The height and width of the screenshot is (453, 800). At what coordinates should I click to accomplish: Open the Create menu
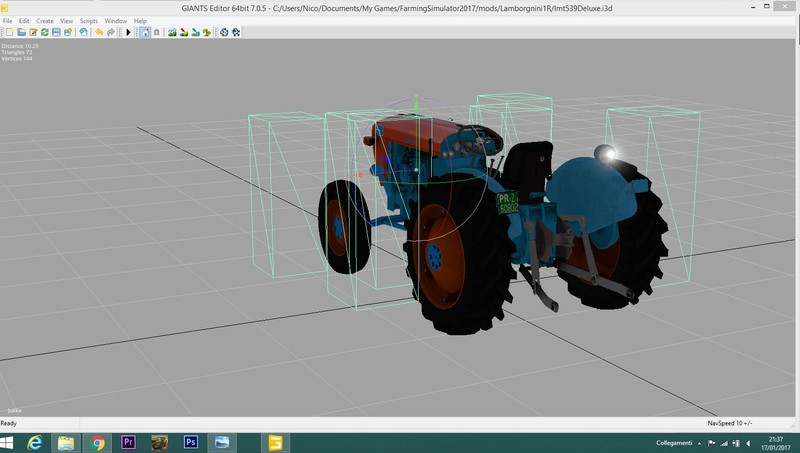click(45, 20)
